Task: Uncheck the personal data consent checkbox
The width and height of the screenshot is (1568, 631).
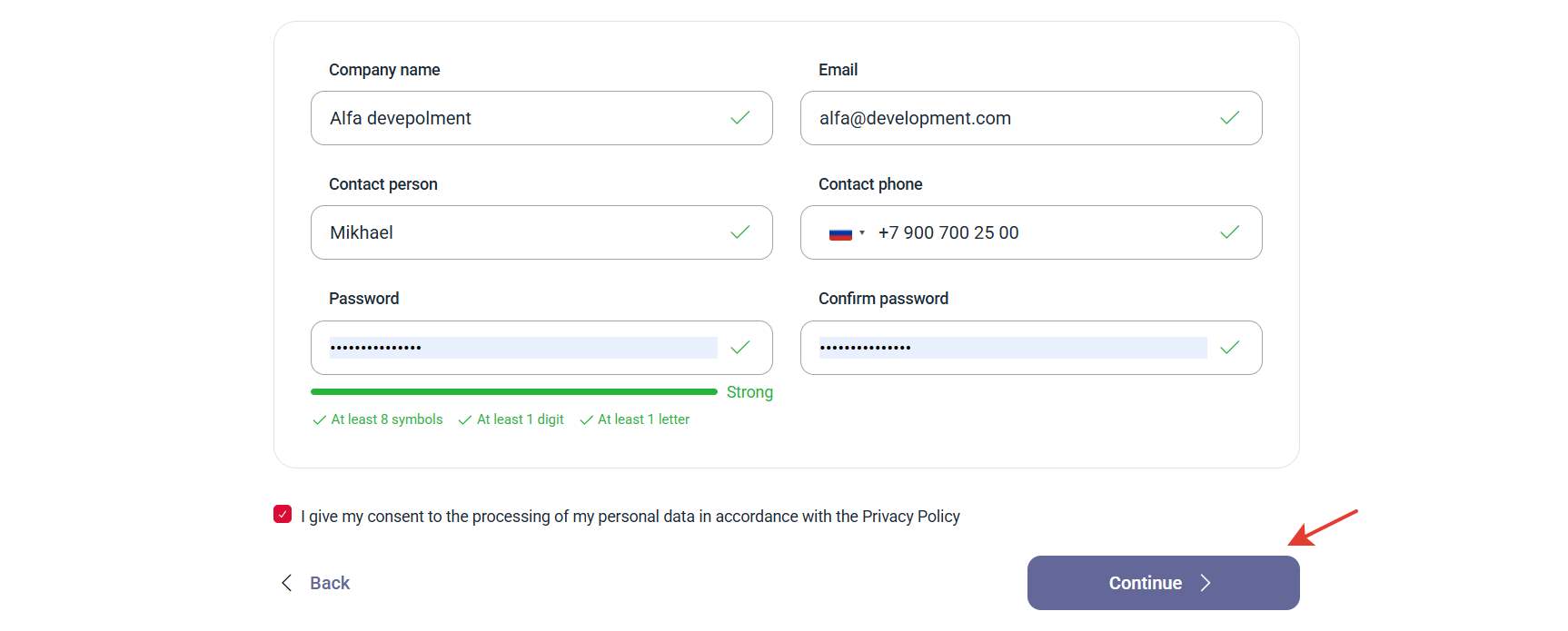Action: tap(283, 514)
